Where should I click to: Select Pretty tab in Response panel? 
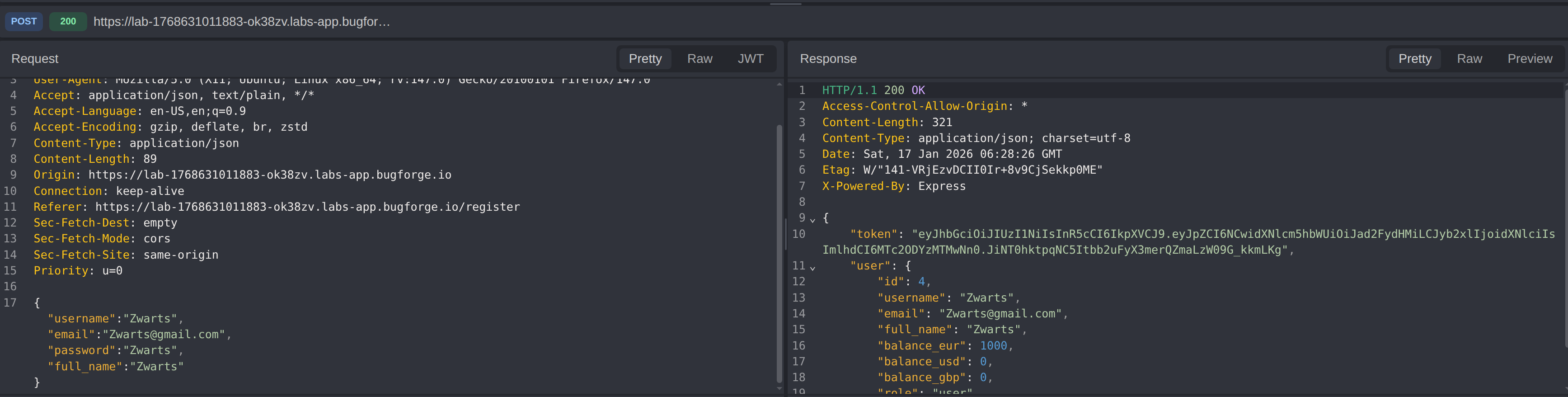1414,58
